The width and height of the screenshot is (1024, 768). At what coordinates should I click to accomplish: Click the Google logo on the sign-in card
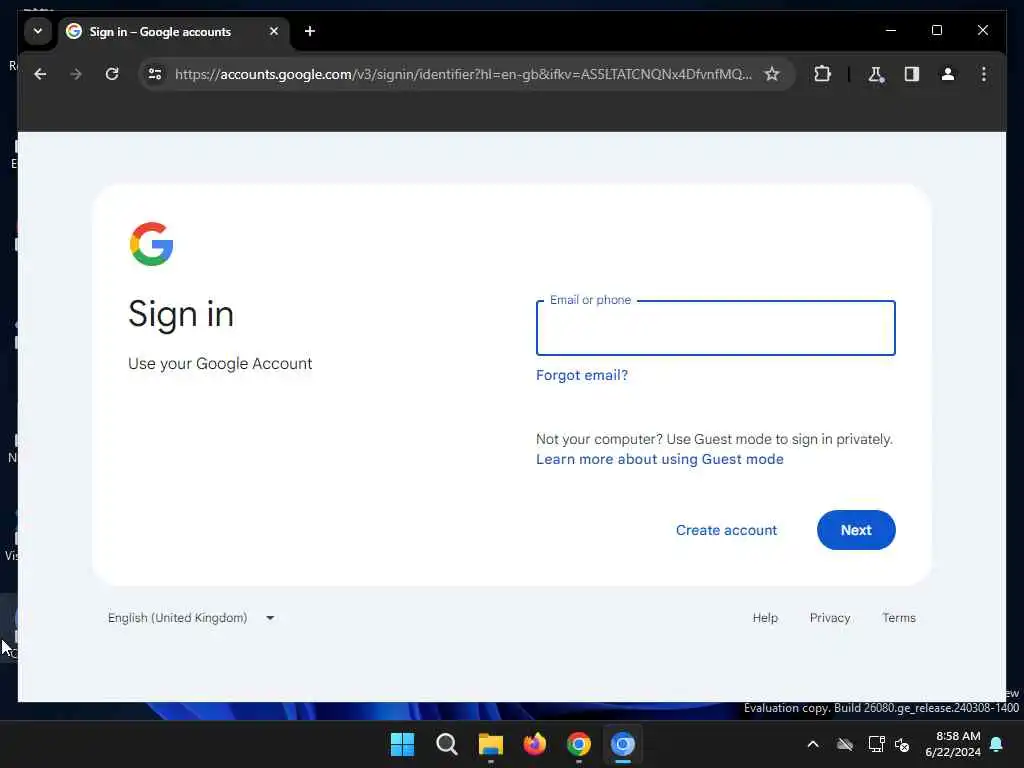tap(152, 244)
